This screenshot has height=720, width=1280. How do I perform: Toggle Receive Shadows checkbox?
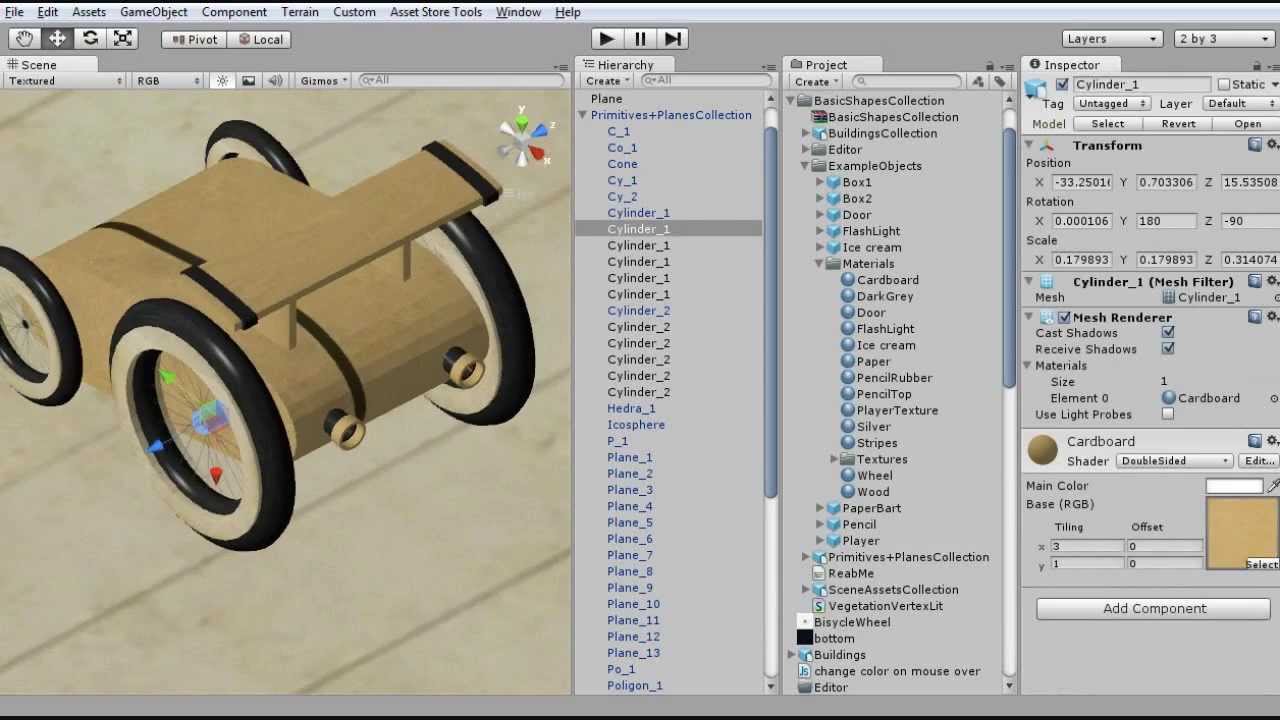(x=1168, y=348)
